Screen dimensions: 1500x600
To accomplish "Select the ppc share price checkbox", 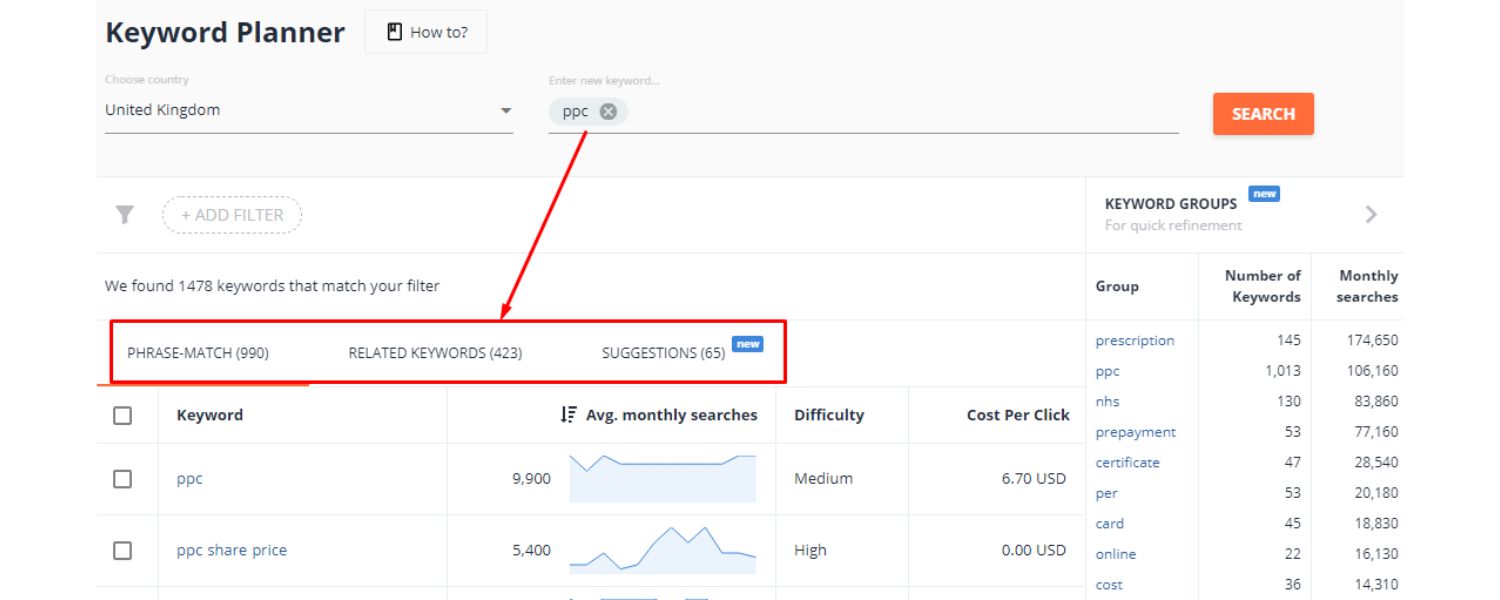I will point(122,550).
